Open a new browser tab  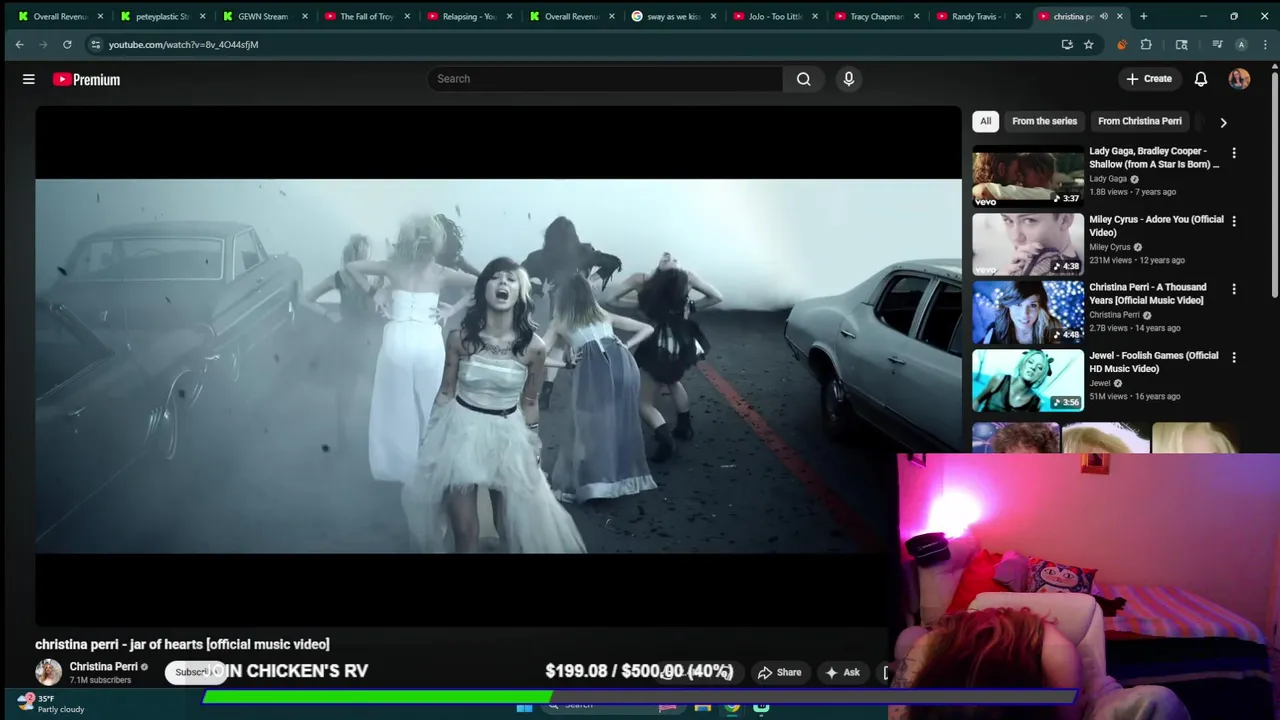[x=1143, y=16]
